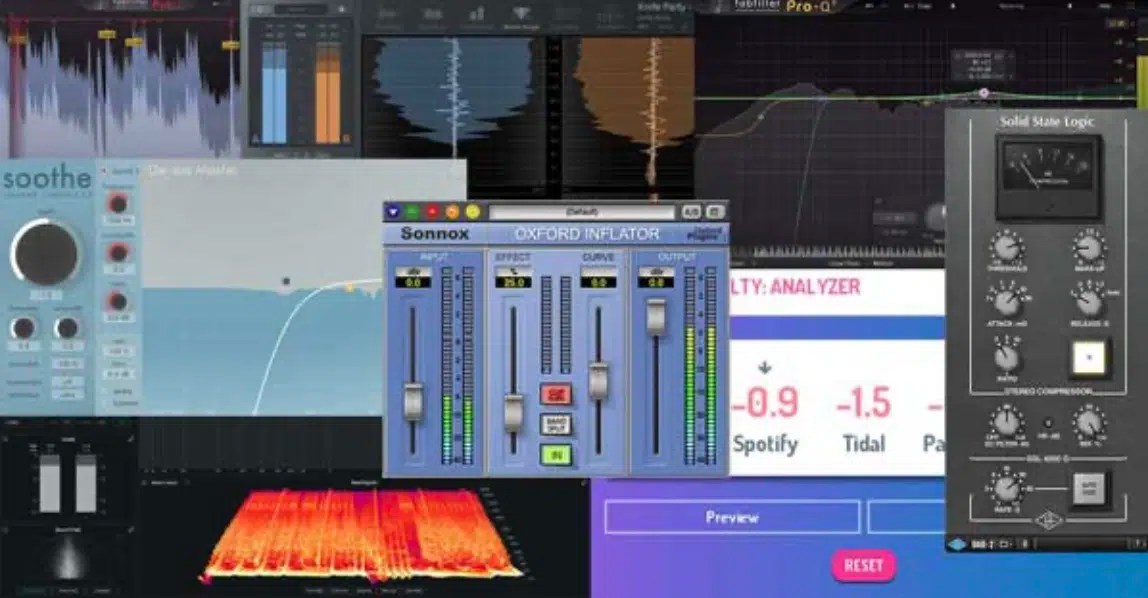Click the De-ess Master preset name in soothe
1148x598 pixels.
click(193, 171)
